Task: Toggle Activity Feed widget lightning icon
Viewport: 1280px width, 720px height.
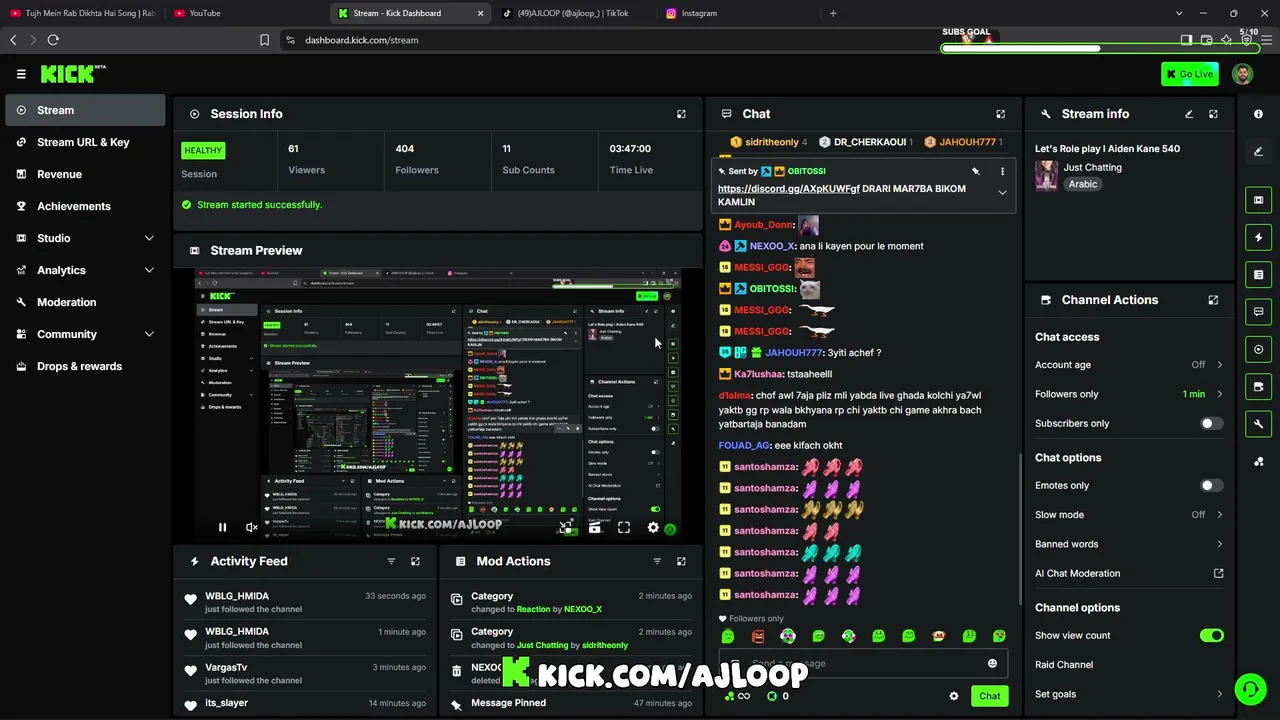Action: click(1258, 237)
